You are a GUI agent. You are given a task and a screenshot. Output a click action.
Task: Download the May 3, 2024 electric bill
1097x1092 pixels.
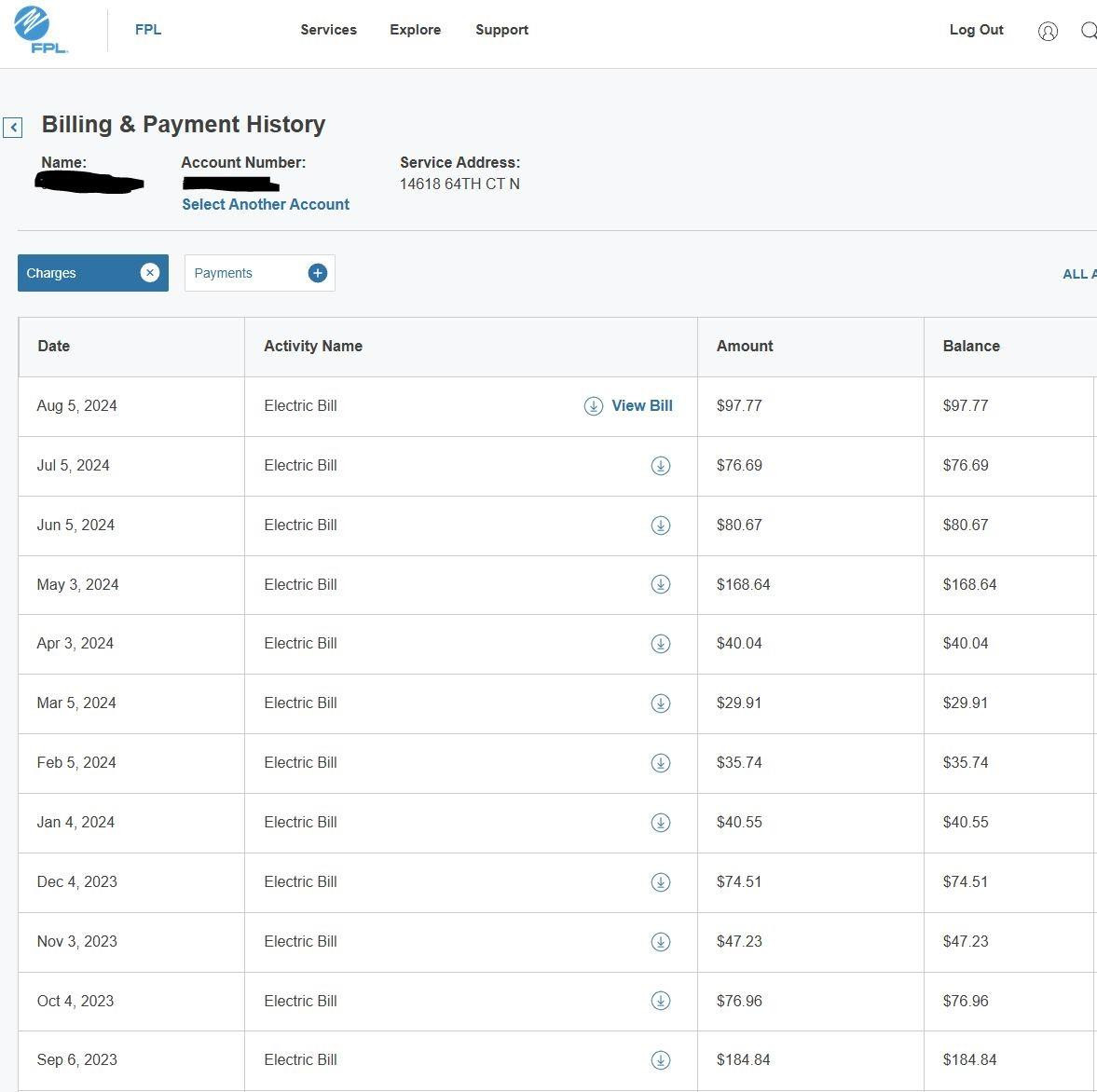click(661, 584)
